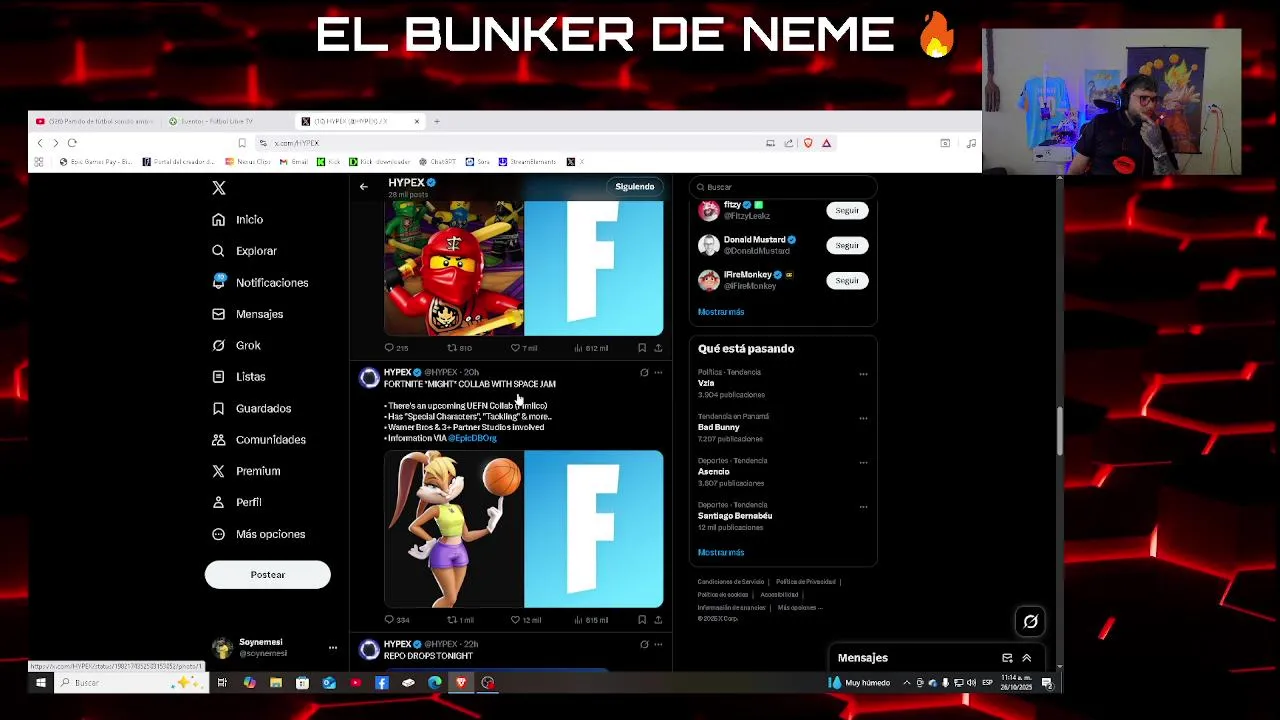Reload the page in the browser
1280x720 pixels.
[x=72, y=143]
